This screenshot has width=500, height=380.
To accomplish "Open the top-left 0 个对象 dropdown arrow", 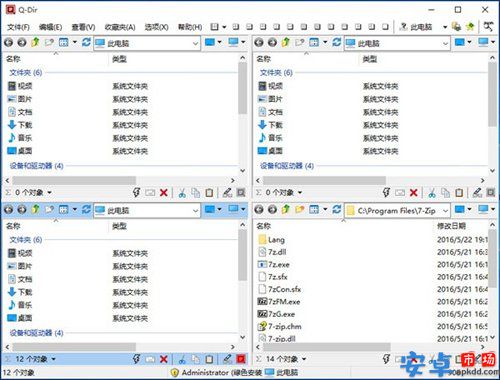I will 49,192.
